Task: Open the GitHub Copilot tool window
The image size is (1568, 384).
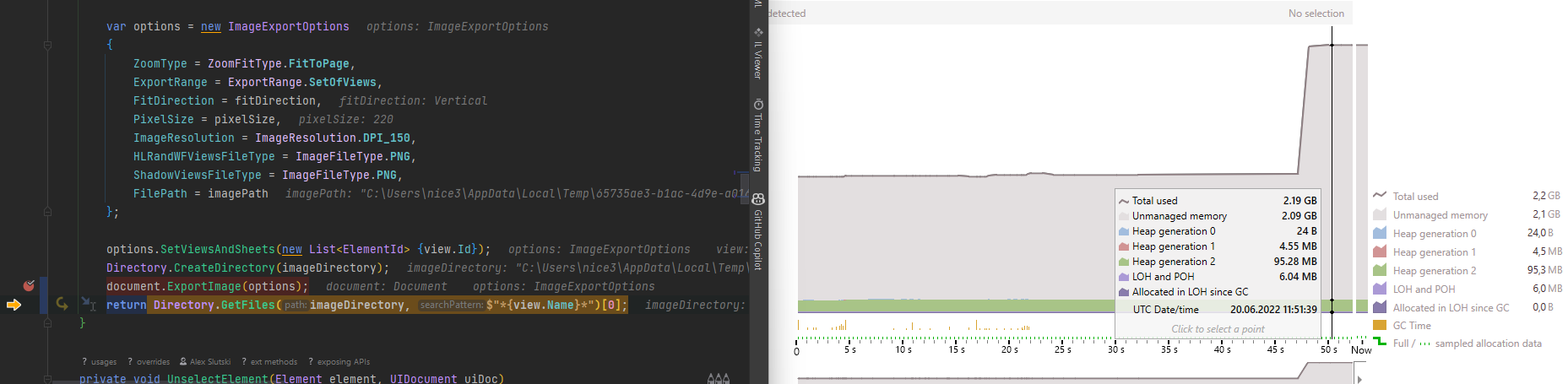Action: point(758,232)
